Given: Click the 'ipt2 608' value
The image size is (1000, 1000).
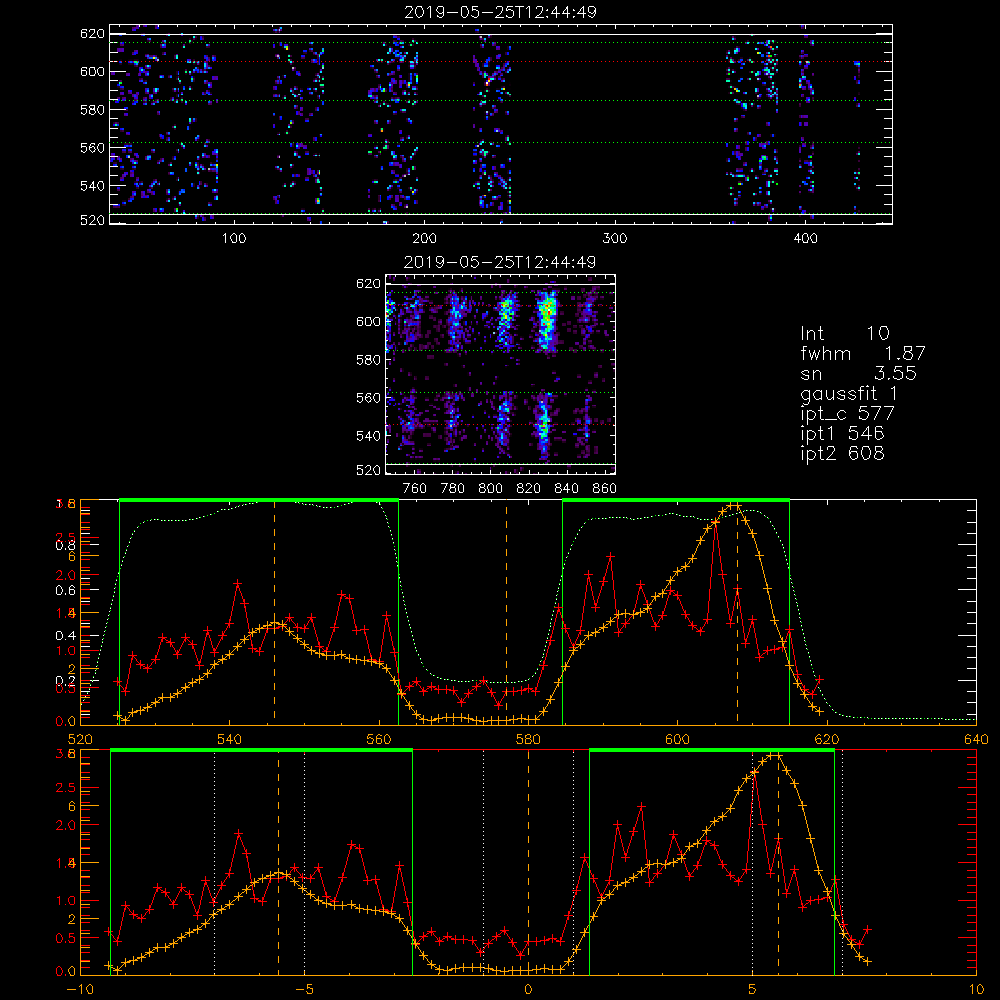Looking at the screenshot, I should coord(842,453).
